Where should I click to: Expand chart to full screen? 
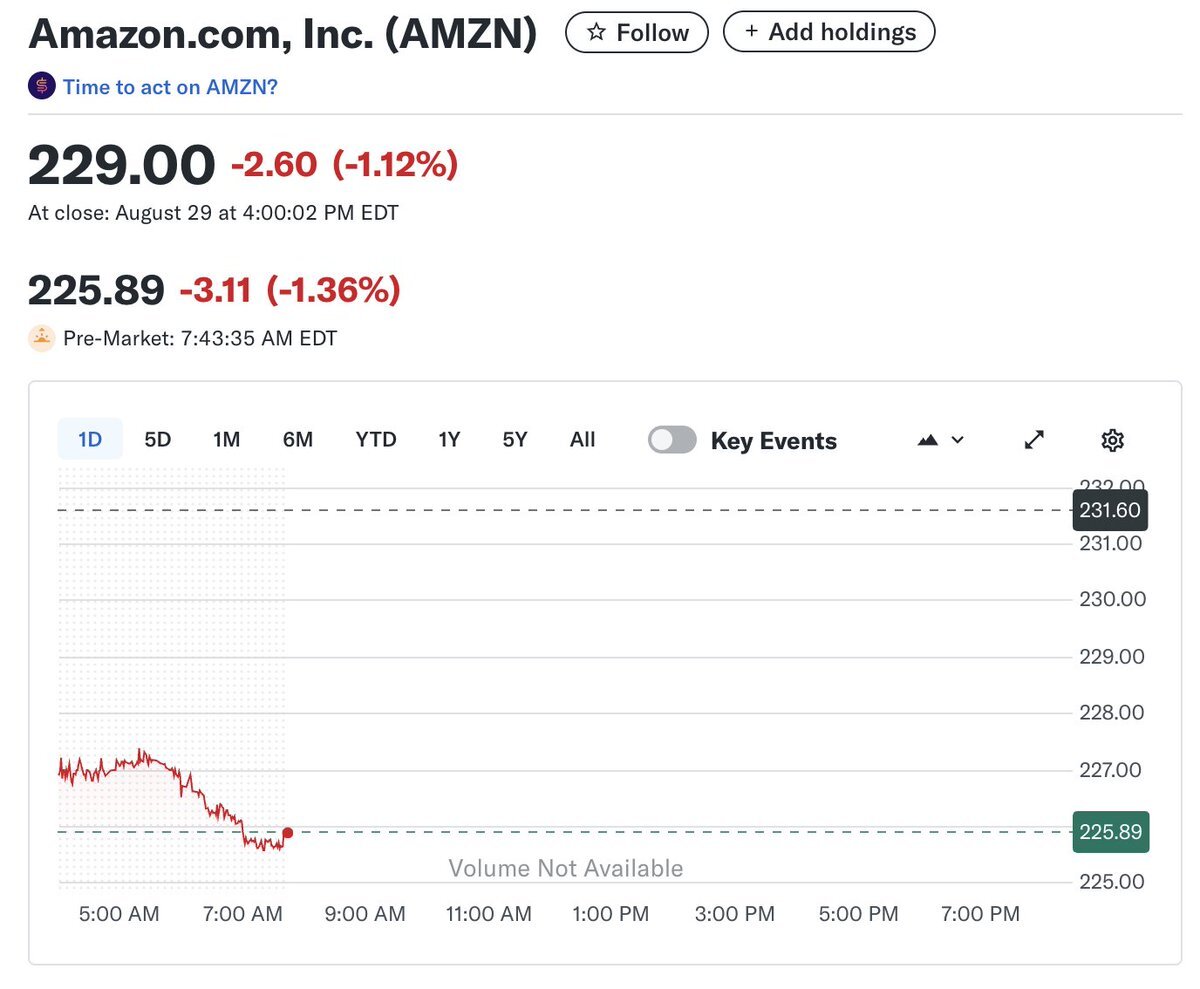tap(1035, 440)
